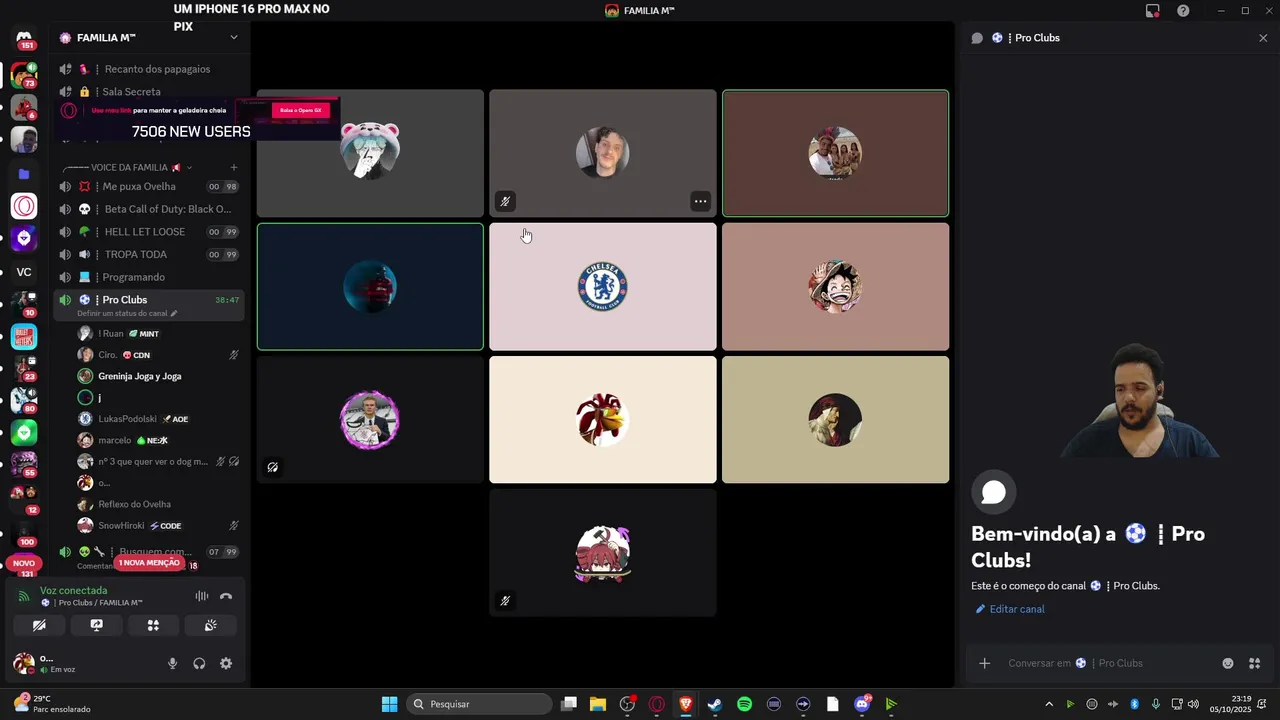Click Voz conectada connection status
The width and height of the screenshot is (1280, 720).
point(73,591)
